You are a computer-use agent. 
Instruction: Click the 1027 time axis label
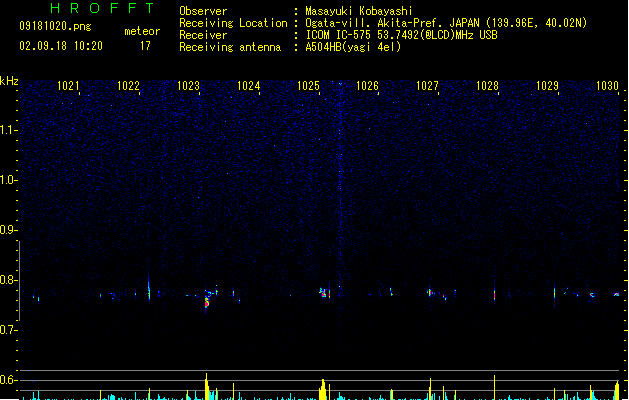pos(427,86)
